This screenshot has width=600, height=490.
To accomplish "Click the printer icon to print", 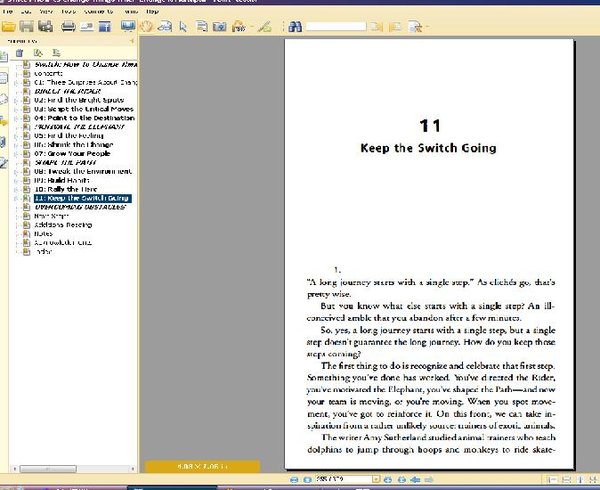I will click(68, 26).
